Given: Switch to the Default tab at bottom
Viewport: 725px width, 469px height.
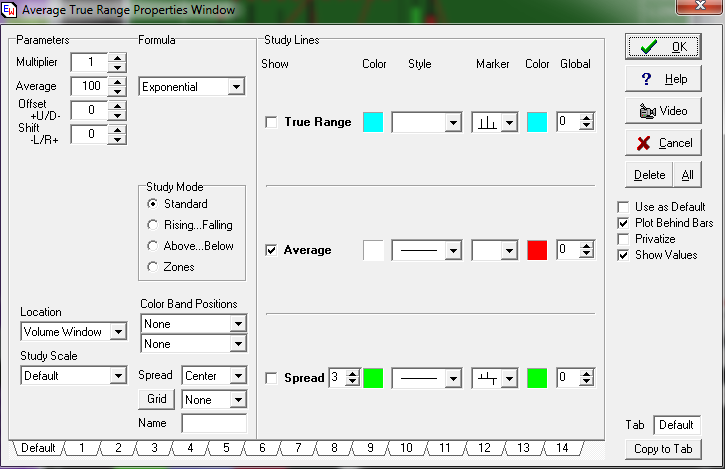Looking at the screenshot, I should tap(38, 448).
